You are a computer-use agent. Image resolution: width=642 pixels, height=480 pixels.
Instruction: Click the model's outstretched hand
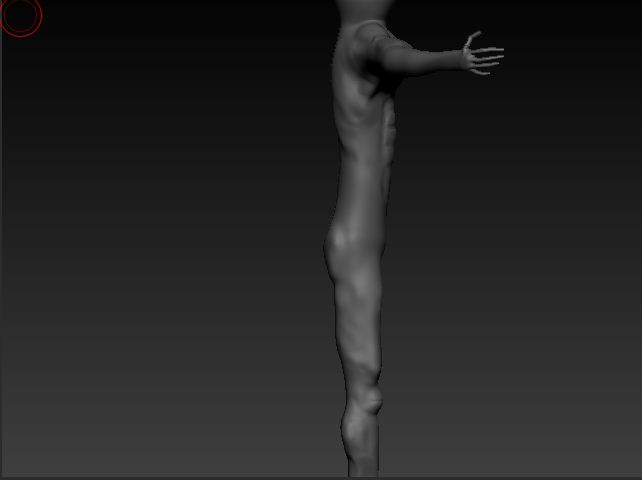coord(482,54)
